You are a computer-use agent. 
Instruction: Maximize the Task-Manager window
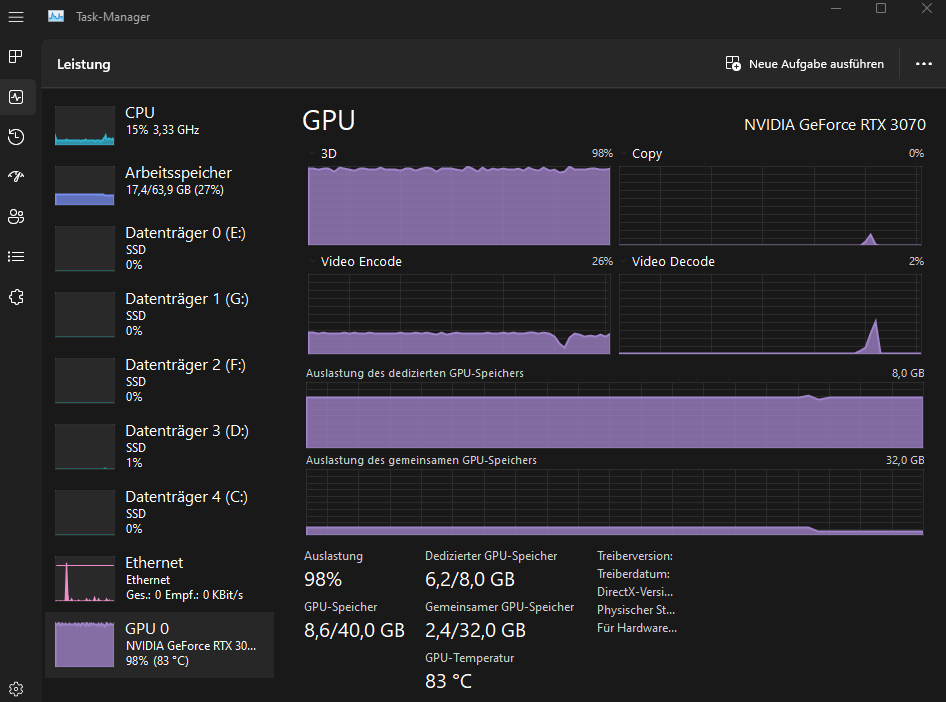pos(881,8)
